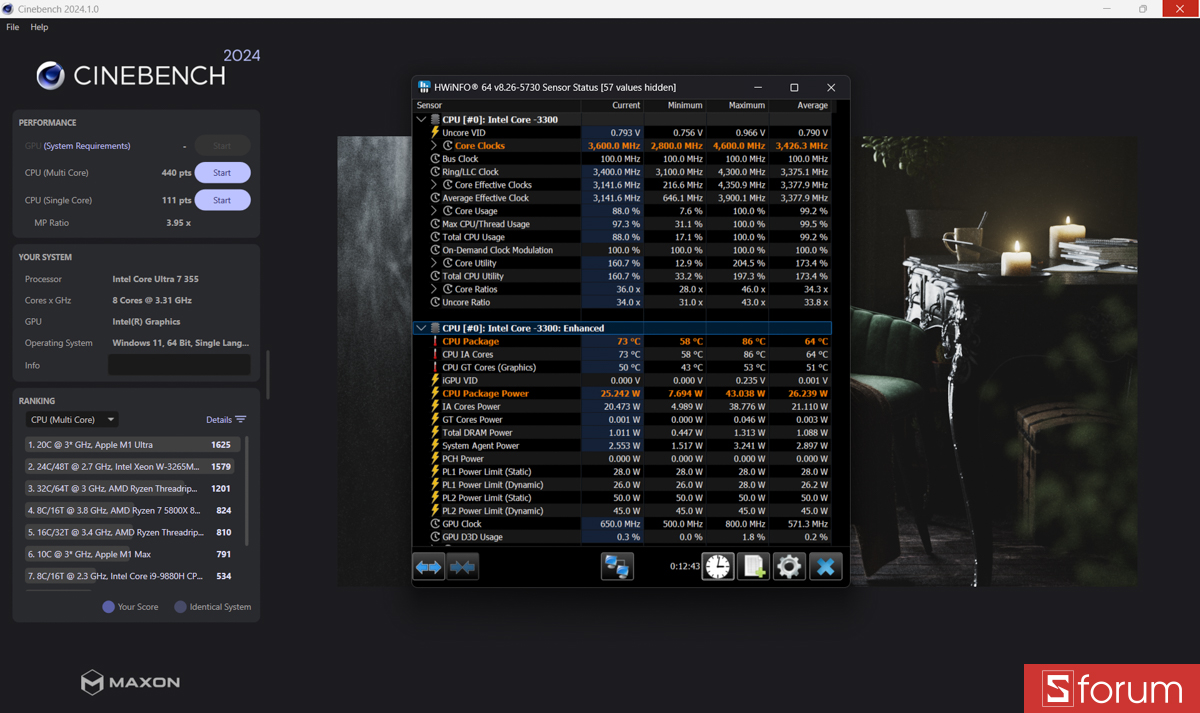The image size is (1200, 713).
Task: Click the Info input field
Action: pos(179,365)
